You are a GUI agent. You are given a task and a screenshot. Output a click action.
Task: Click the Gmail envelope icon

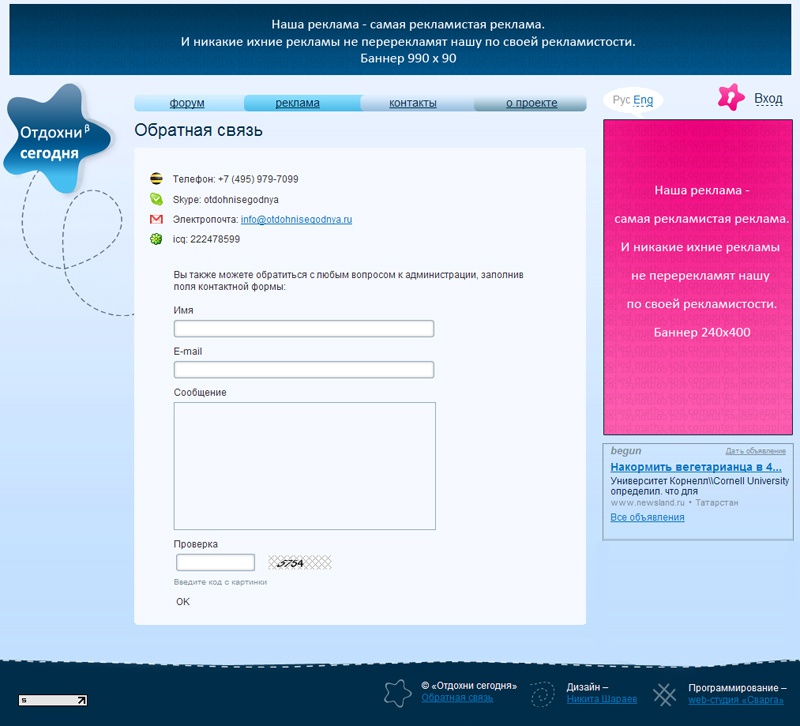tap(156, 219)
